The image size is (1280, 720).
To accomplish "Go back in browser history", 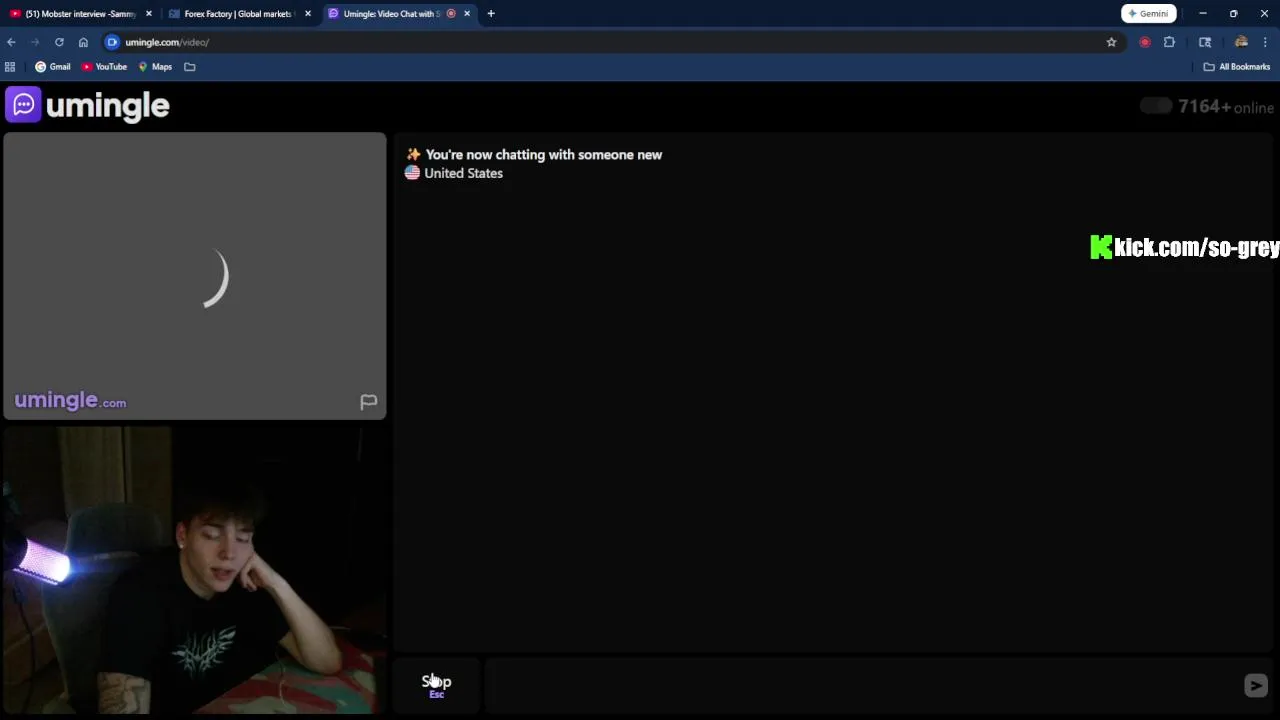I will (11, 42).
